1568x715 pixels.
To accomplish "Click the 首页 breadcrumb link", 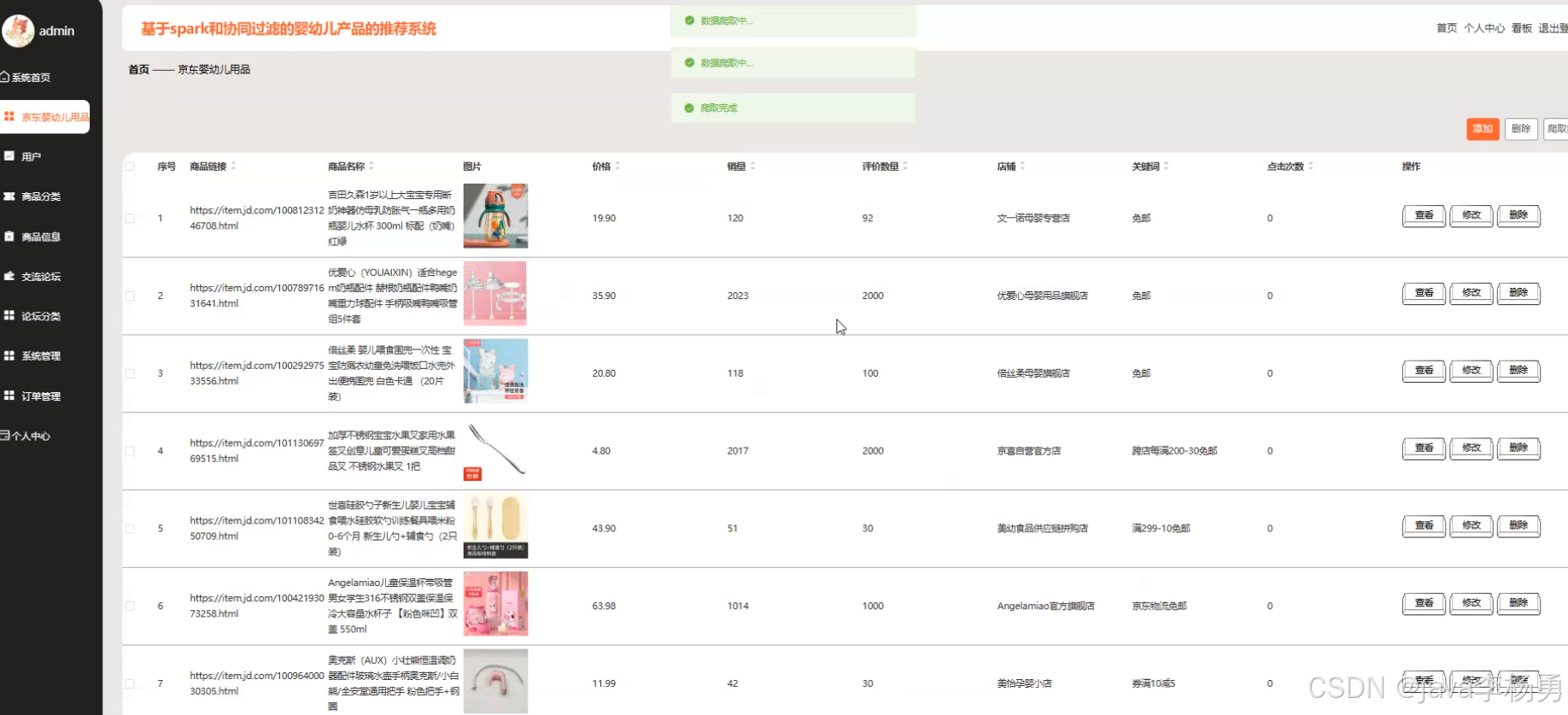I will coord(138,69).
